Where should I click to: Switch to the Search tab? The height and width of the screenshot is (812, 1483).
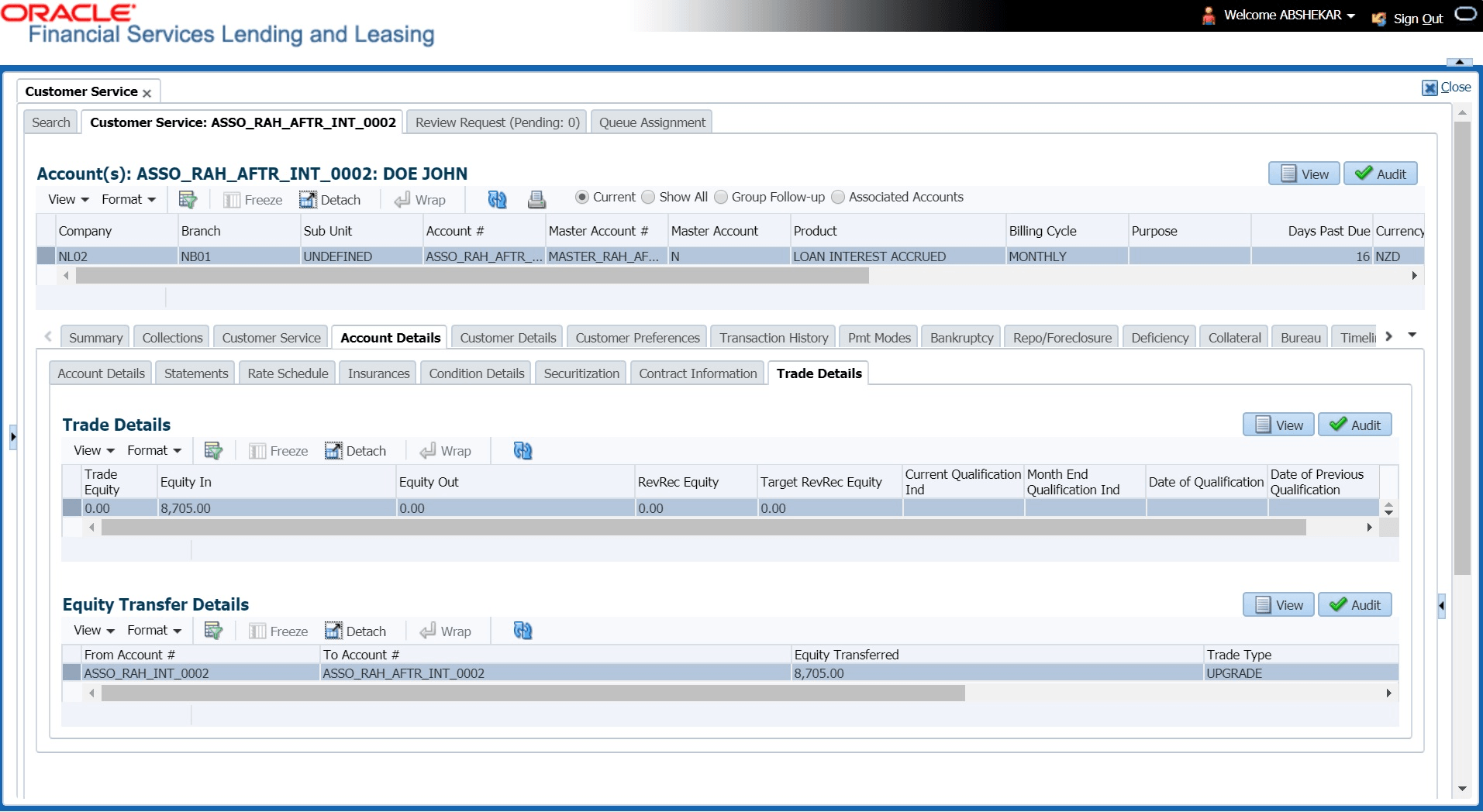(51, 122)
